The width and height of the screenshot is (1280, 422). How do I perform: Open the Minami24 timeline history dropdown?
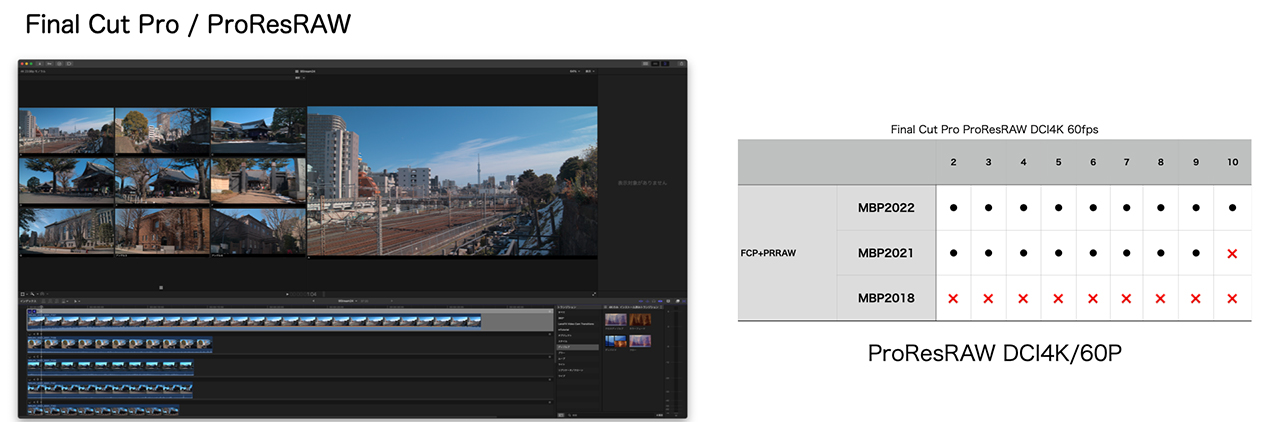pyautogui.click(x=349, y=301)
